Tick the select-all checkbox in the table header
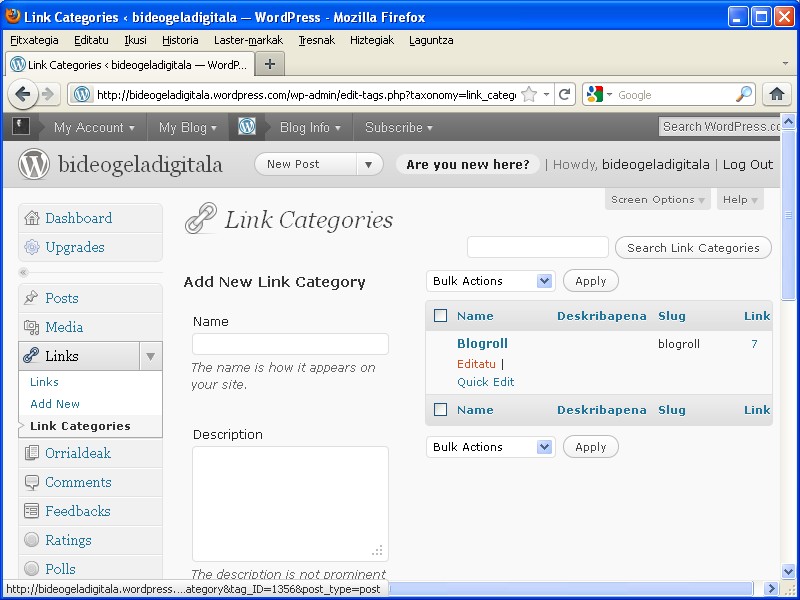The height and width of the screenshot is (600, 800). pos(440,316)
